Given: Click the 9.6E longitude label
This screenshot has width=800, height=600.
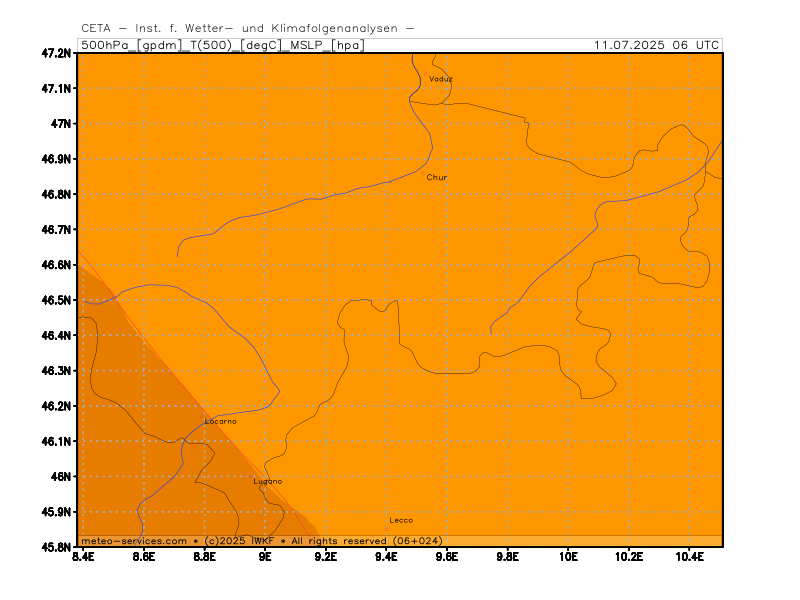Looking at the screenshot, I should [447, 557].
